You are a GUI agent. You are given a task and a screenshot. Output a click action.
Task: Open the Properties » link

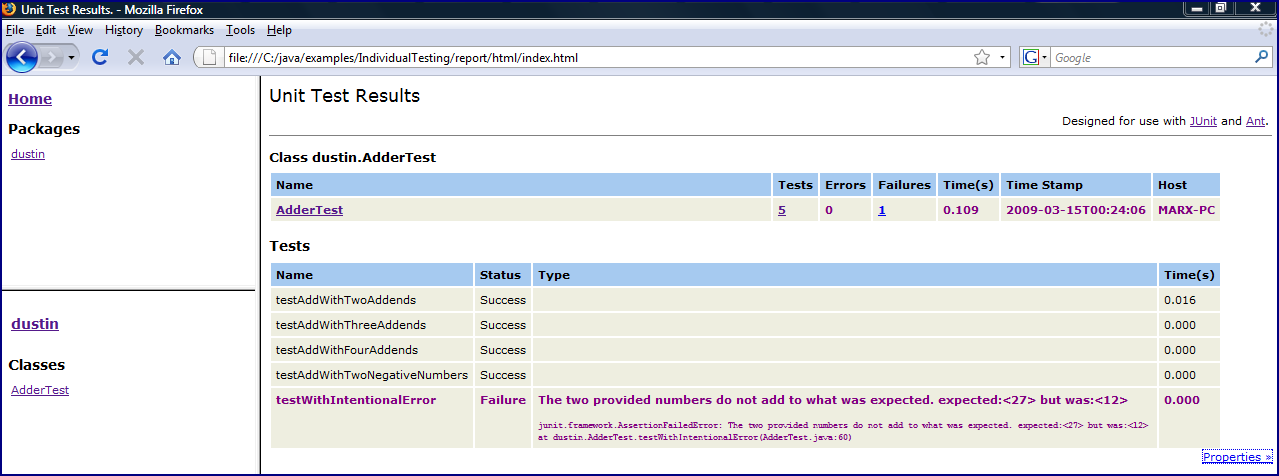tap(1237, 457)
